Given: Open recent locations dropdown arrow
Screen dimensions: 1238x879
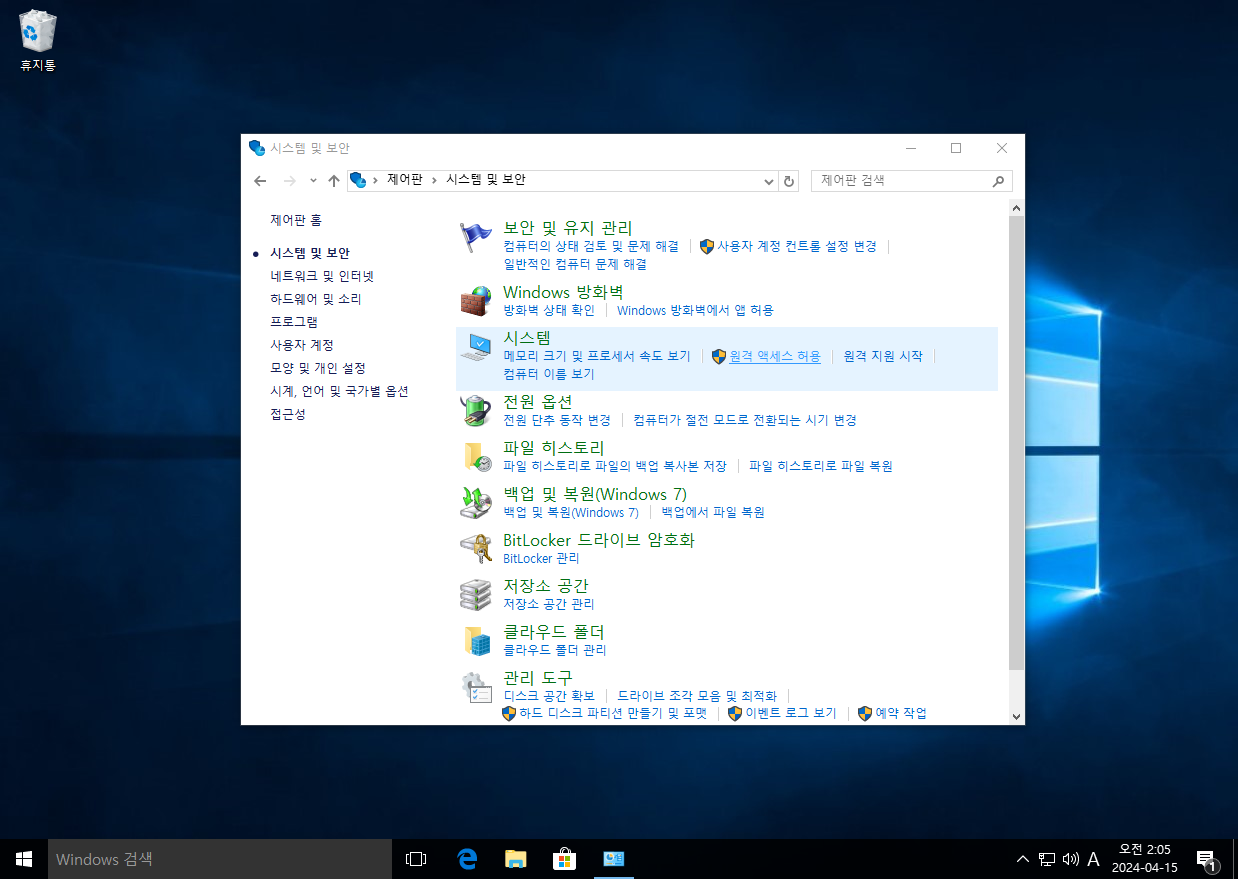Looking at the screenshot, I should (x=313, y=181).
